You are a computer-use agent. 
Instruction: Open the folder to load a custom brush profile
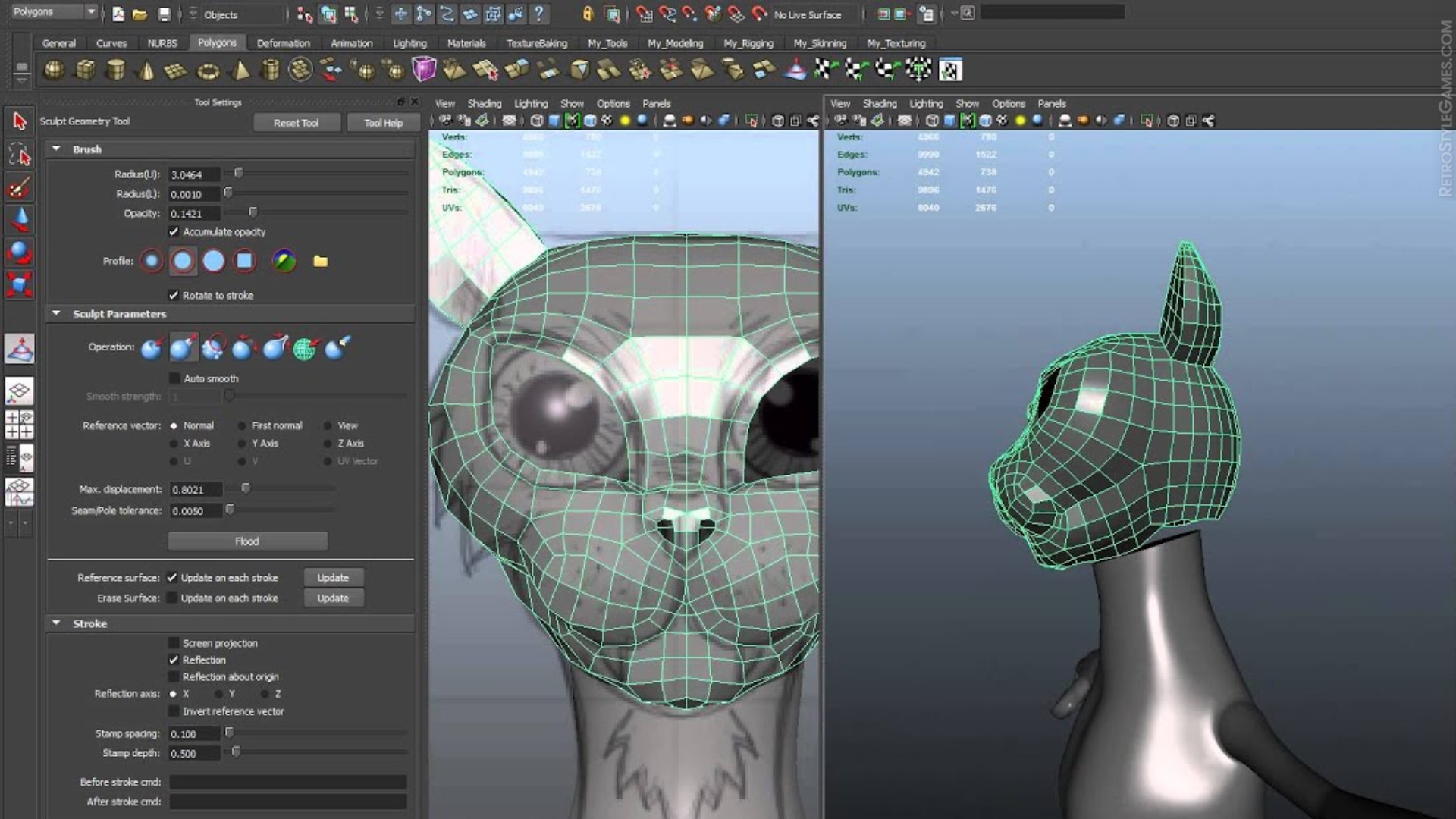coord(320,261)
